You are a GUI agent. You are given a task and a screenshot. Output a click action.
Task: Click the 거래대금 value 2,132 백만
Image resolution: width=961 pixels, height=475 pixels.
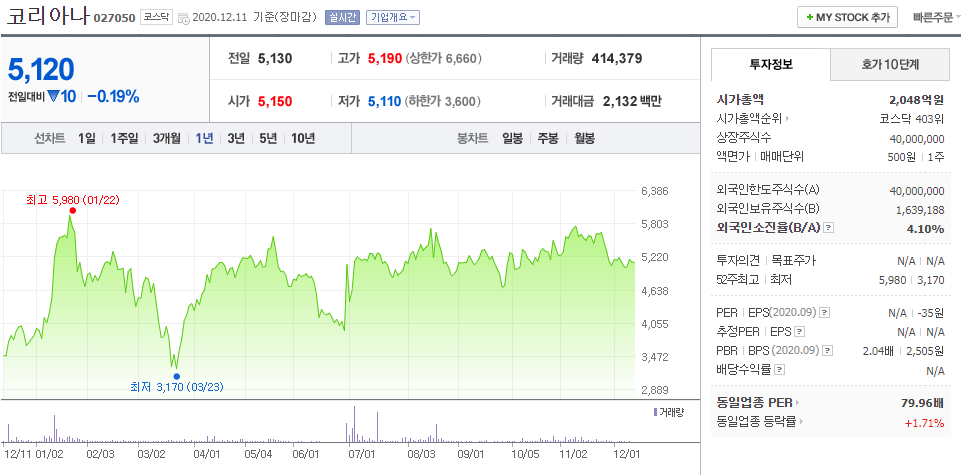[632, 101]
